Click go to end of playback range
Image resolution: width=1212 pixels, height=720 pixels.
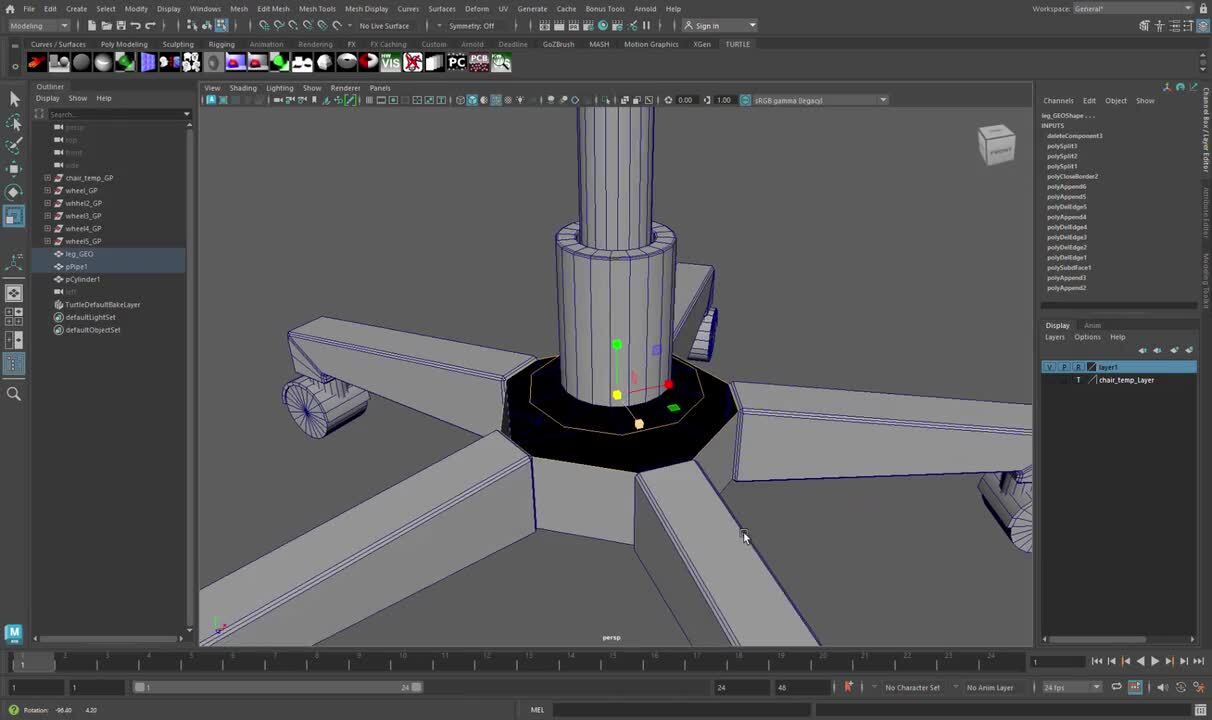[x=1198, y=661]
